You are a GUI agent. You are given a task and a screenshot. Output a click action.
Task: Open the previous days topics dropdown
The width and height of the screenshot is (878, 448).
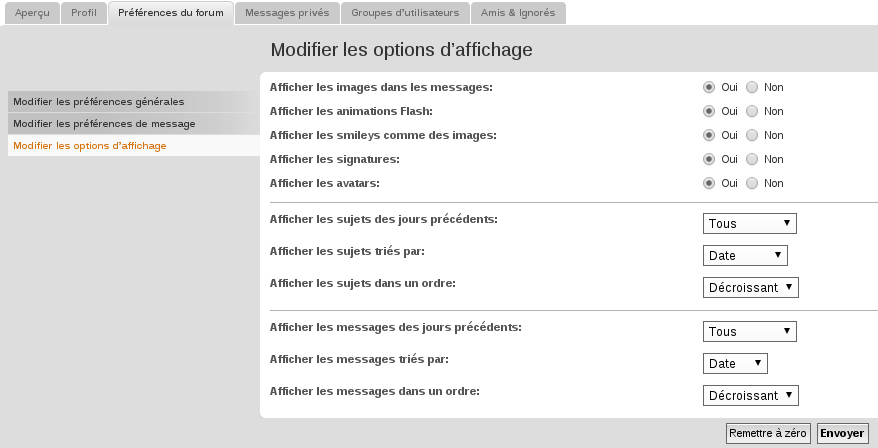750,223
